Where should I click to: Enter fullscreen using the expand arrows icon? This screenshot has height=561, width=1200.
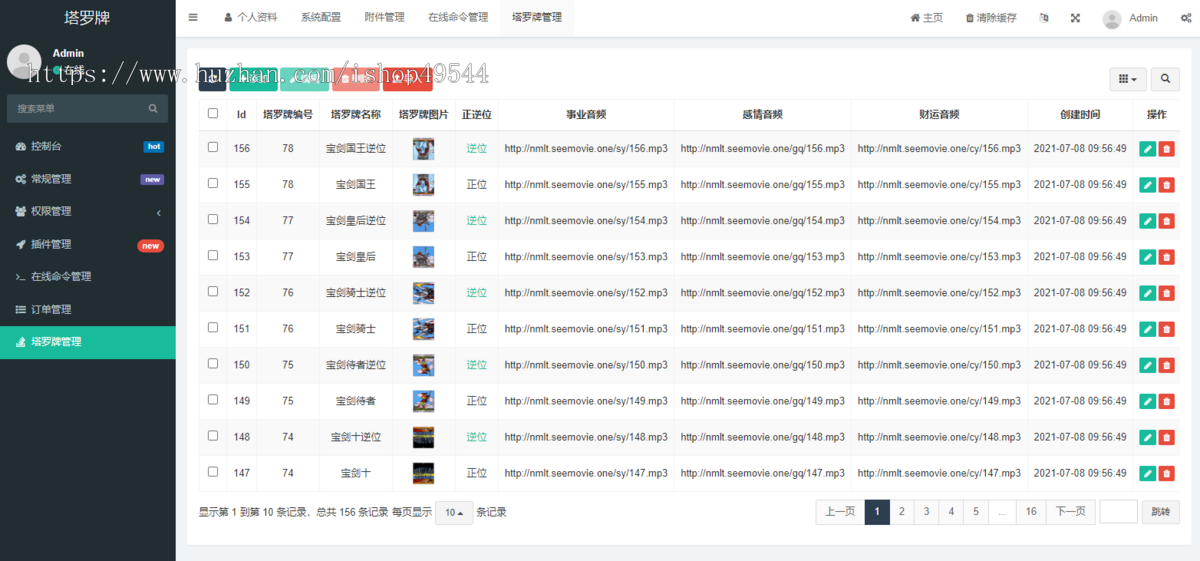(x=1075, y=18)
